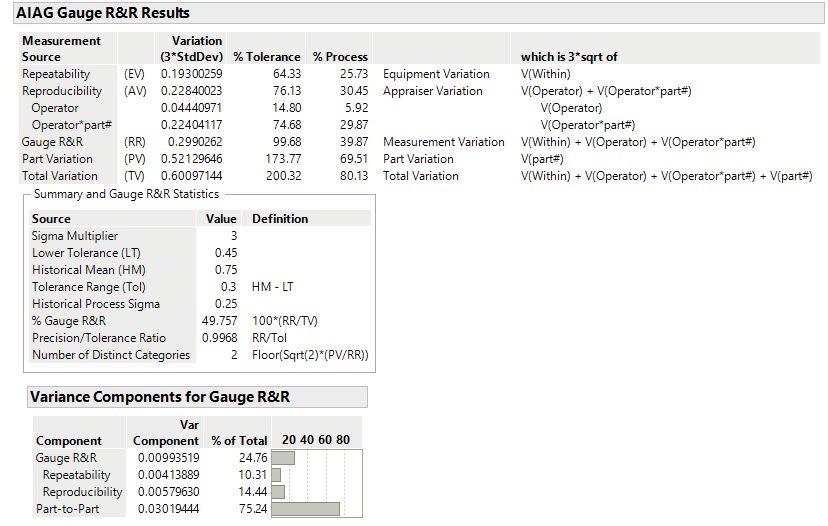Click variation value 0.19300259
Screen dimensions: 828x526
(191, 74)
